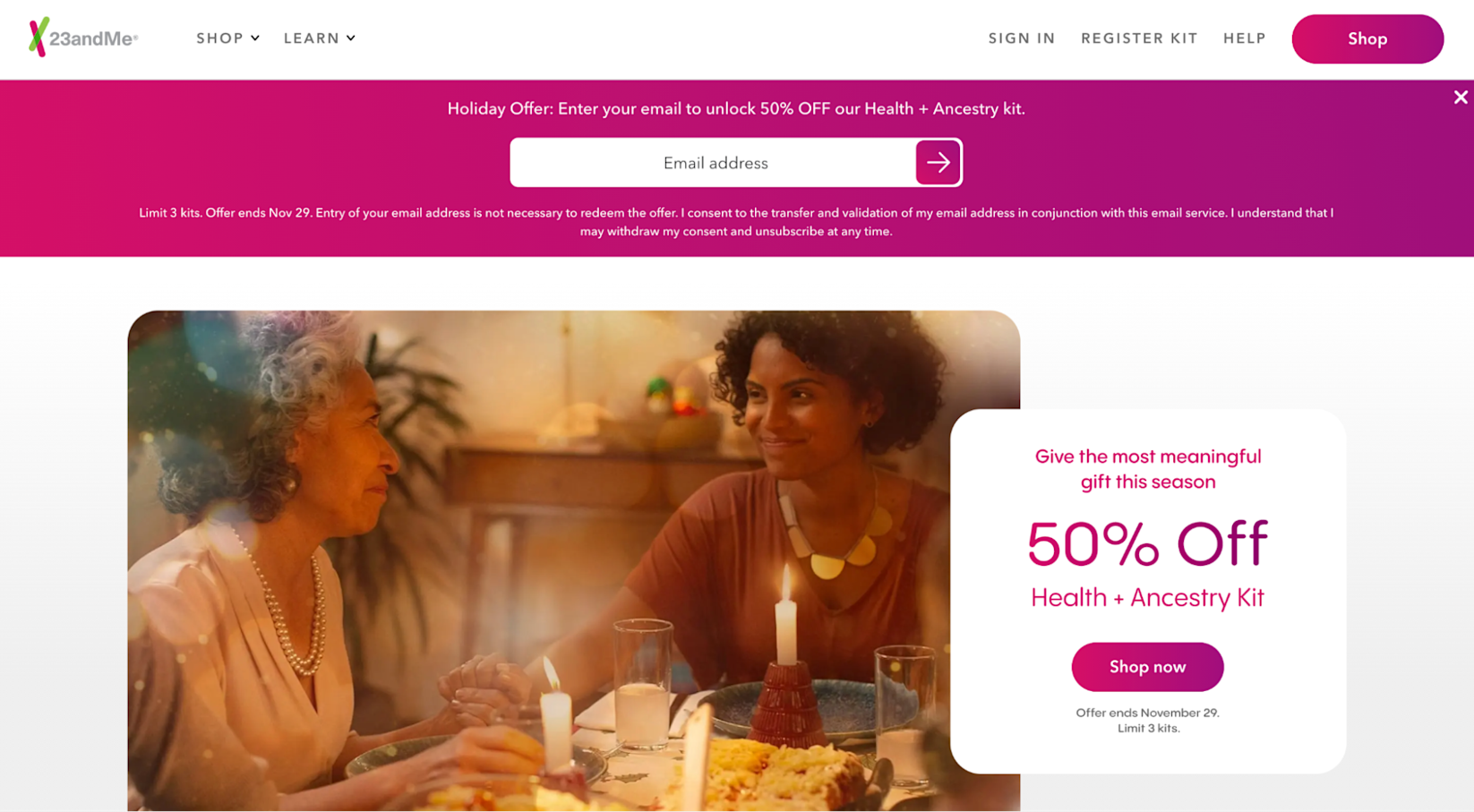This screenshot has width=1474, height=812.
Task: Submit email with the arrow icon
Action: coord(938,163)
